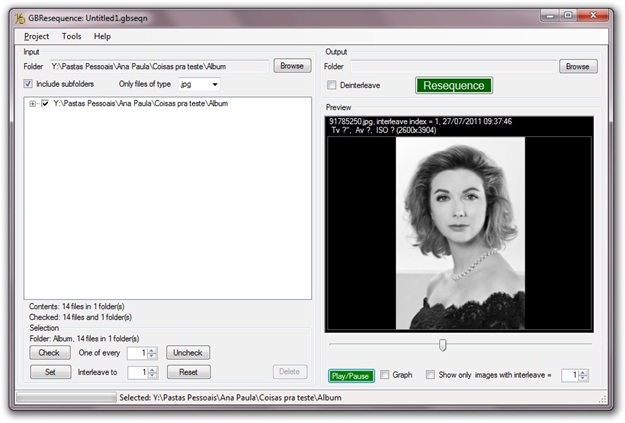The width and height of the screenshot is (625, 423).
Task: Click the One of every value field
Action: 138,353
